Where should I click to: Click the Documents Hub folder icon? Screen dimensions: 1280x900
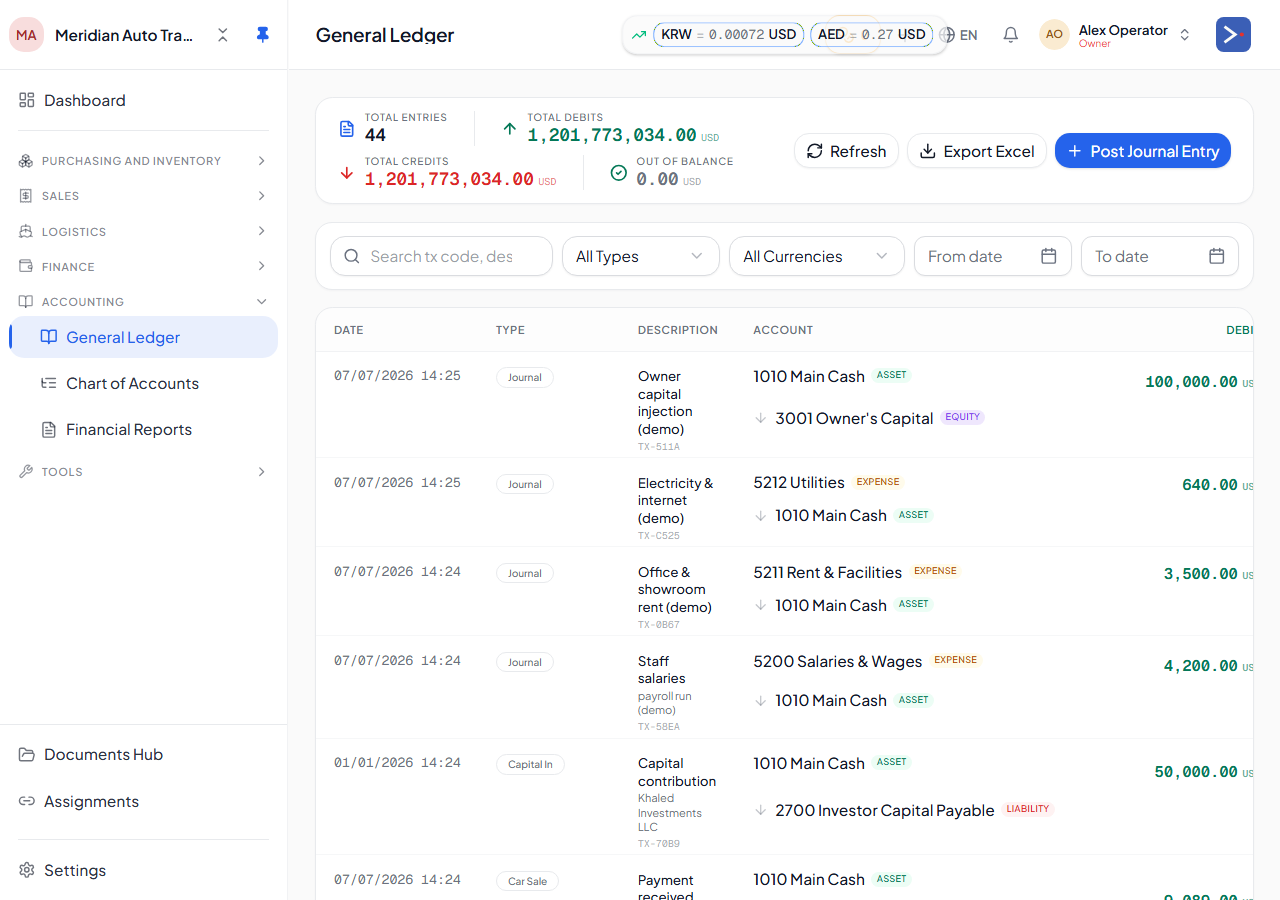click(27, 754)
